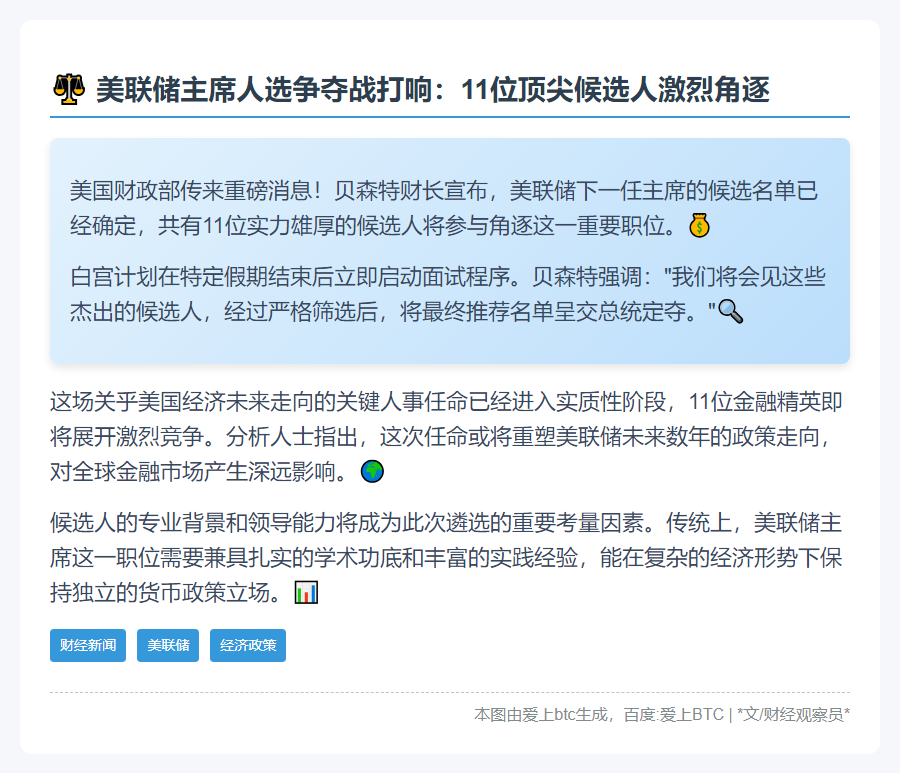This screenshot has width=900, height=773.
Task: Select the 美联储 tag
Action: pyautogui.click(x=168, y=645)
